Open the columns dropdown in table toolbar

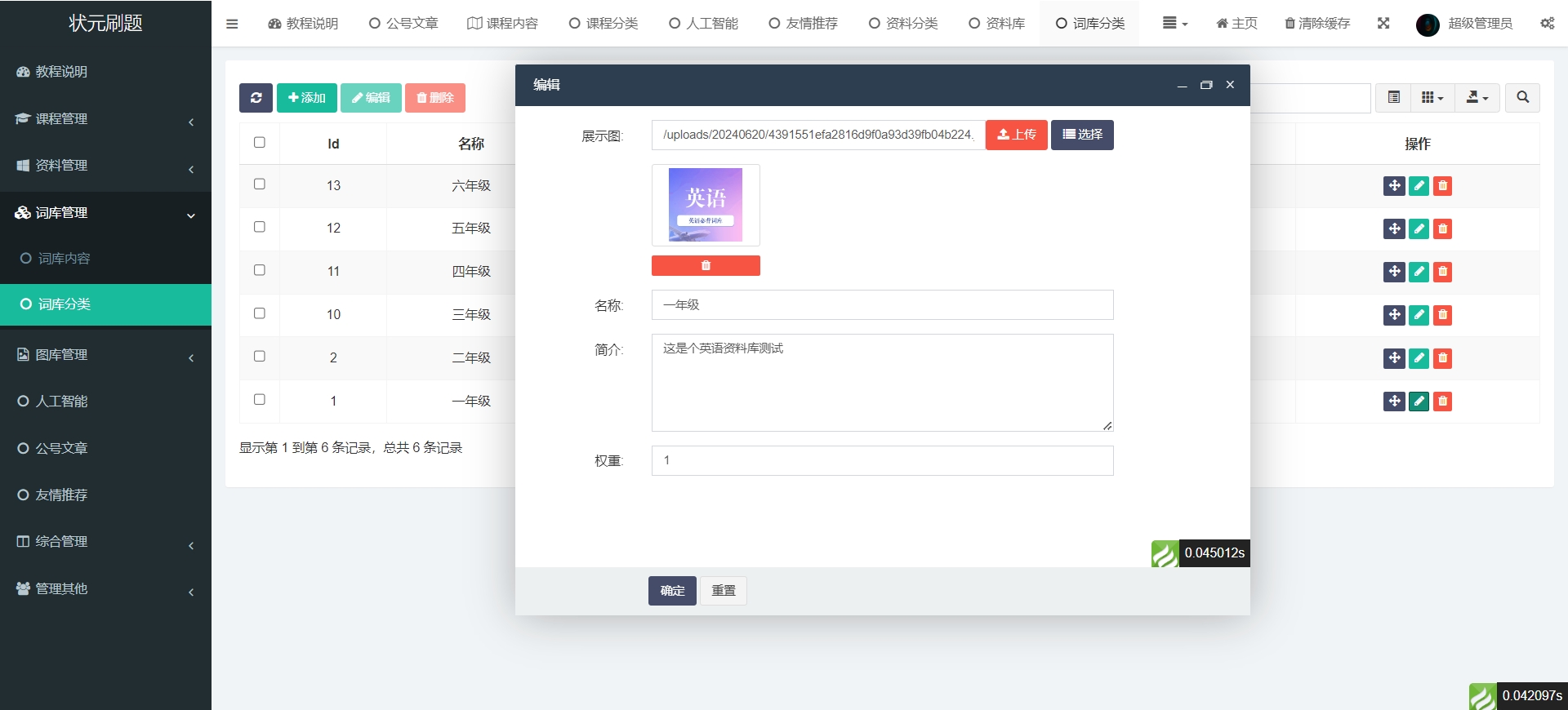[1432, 98]
